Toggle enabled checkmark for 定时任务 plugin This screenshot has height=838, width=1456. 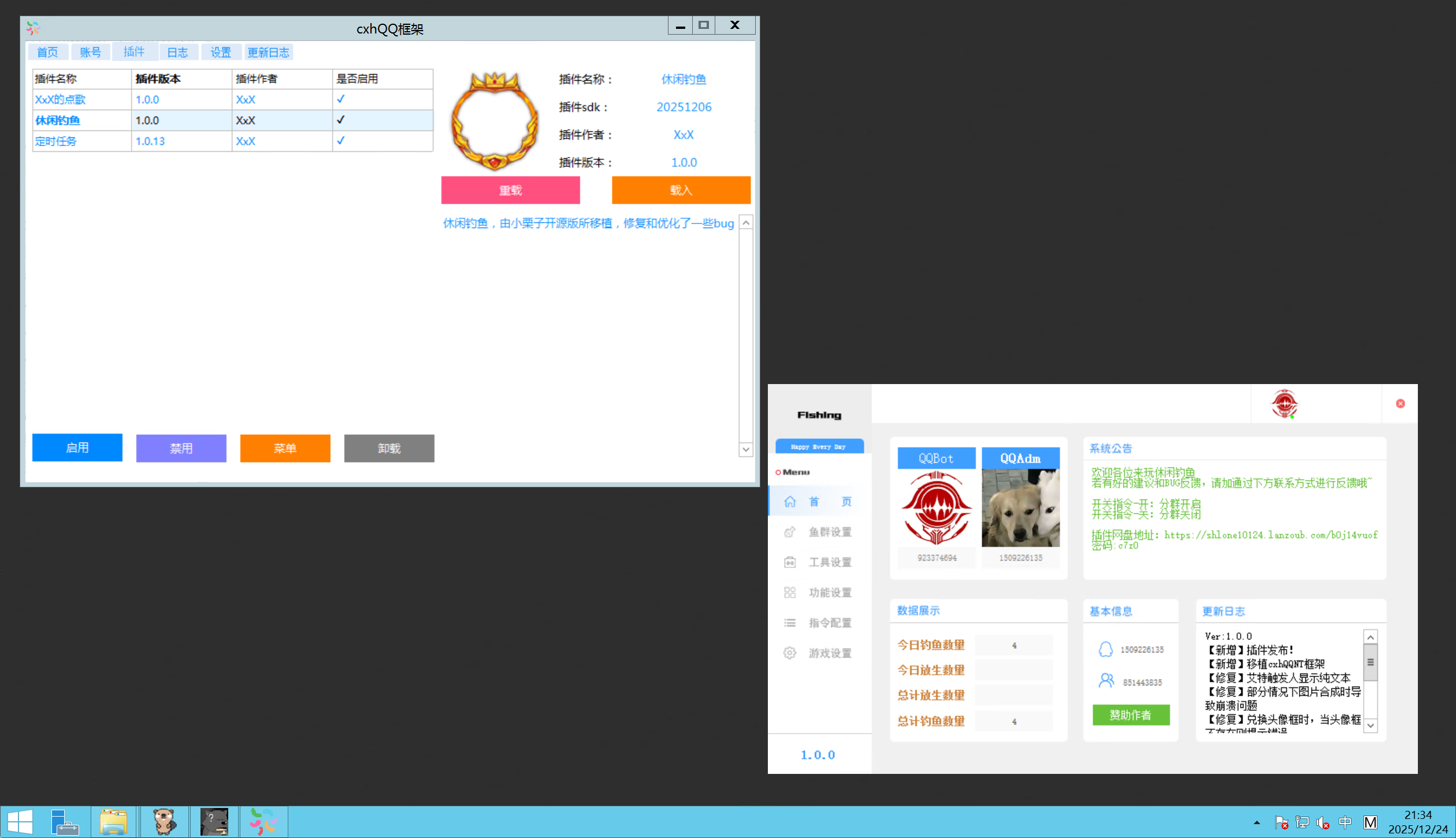pyautogui.click(x=341, y=141)
